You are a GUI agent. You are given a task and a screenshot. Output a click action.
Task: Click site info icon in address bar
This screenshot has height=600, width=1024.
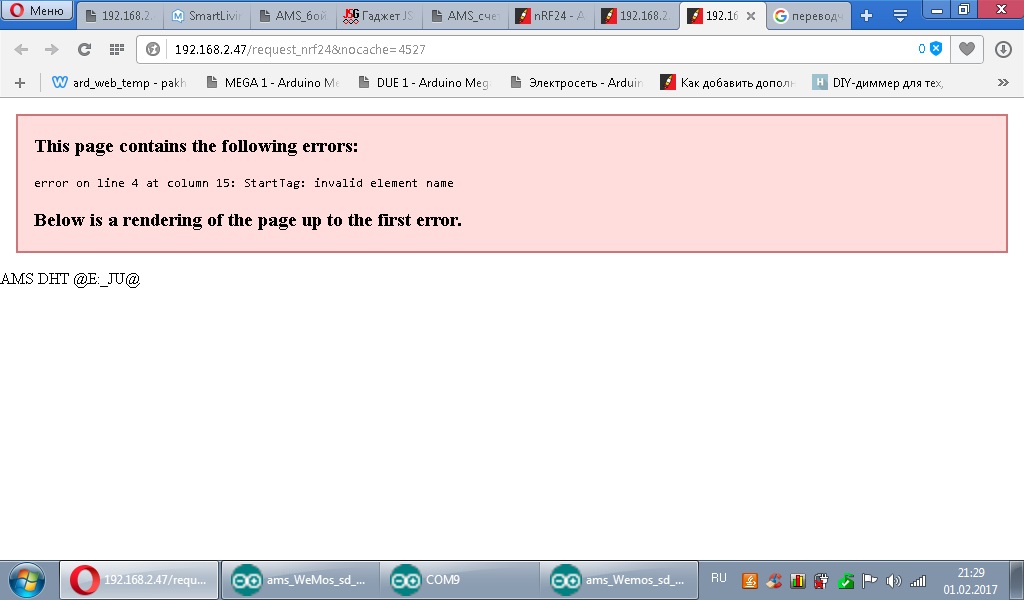[x=153, y=50]
